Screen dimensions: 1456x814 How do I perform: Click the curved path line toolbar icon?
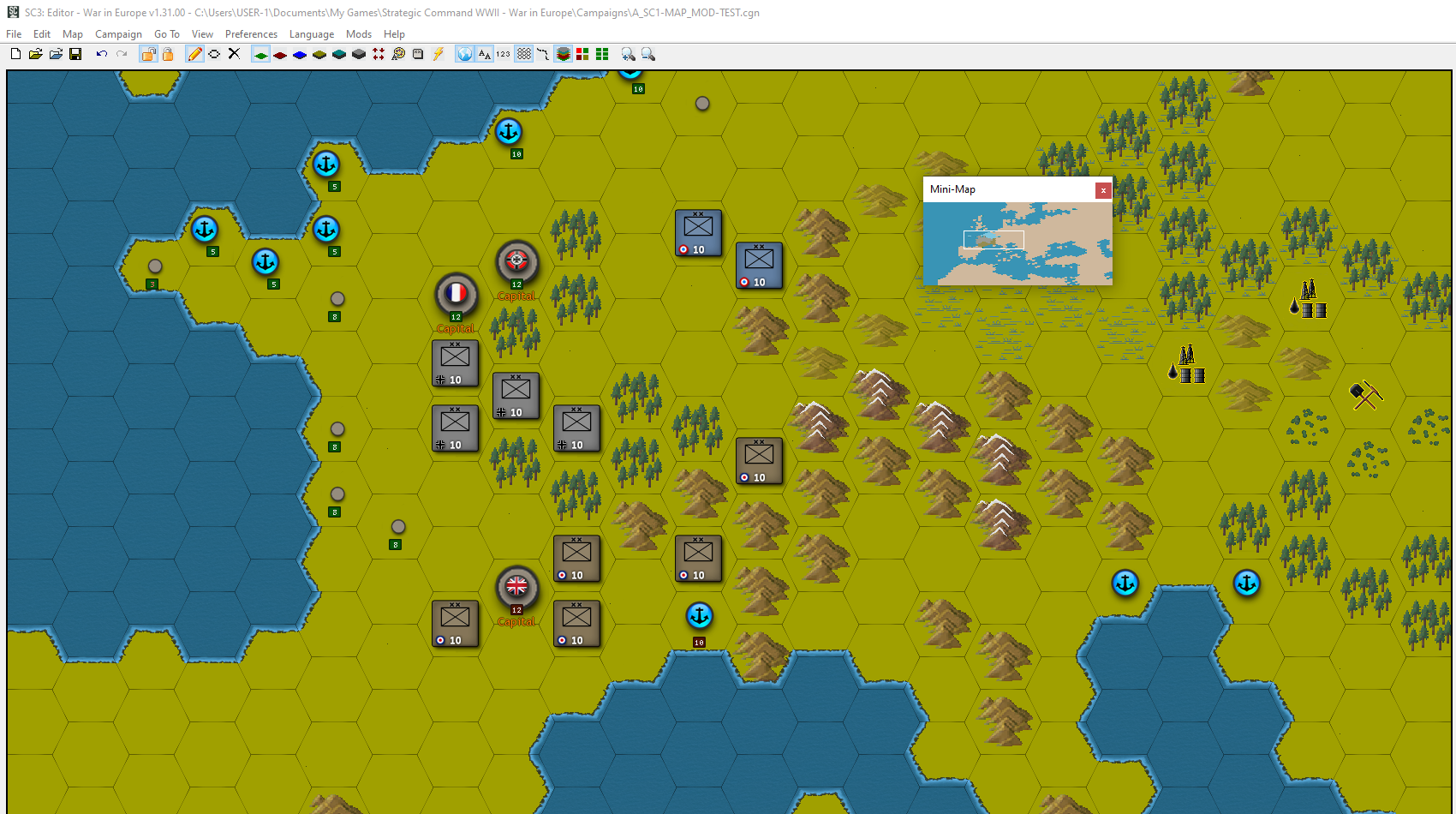(x=543, y=54)
